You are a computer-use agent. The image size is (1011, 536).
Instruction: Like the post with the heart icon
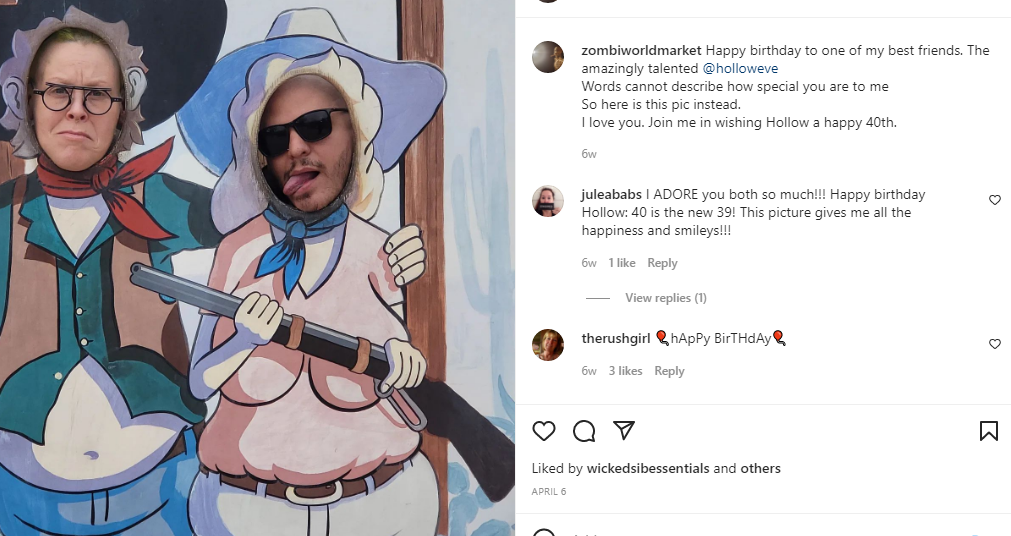click(544, 431)
